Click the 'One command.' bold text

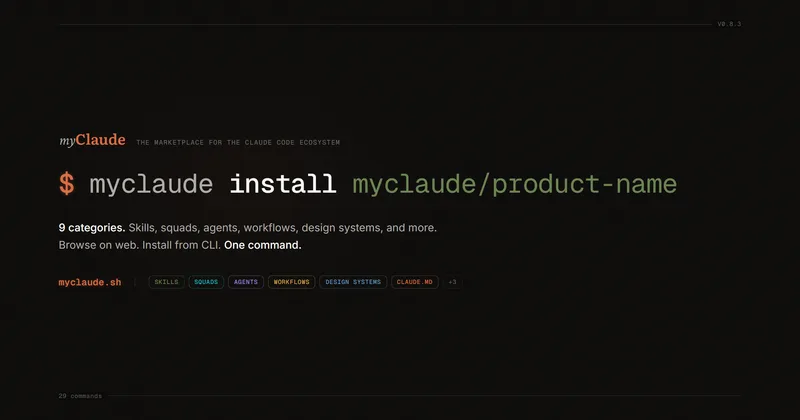point(263,245)
